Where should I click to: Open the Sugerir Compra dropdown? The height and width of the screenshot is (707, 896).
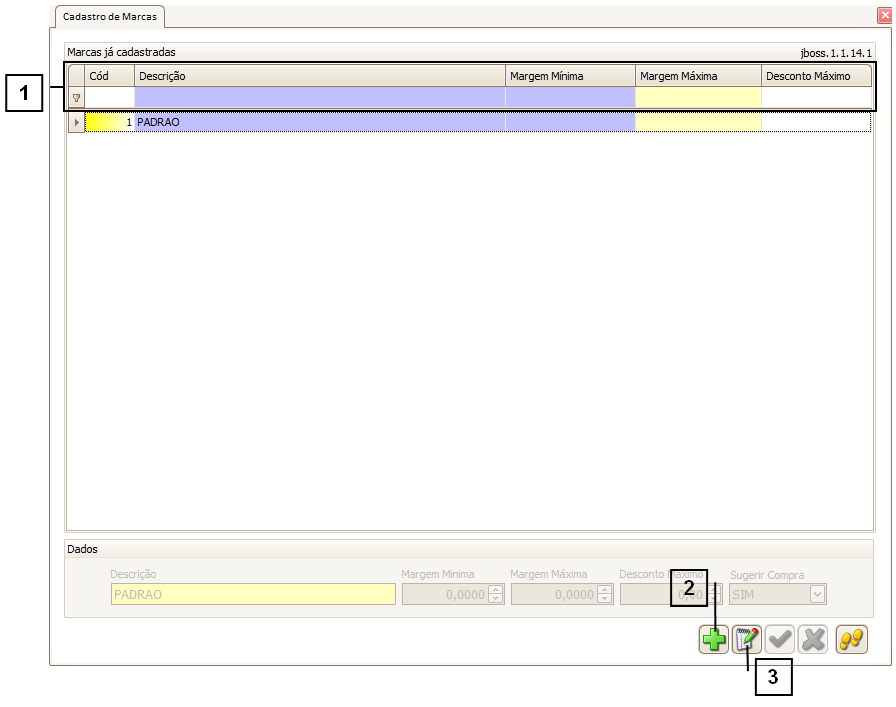(817, 594)
